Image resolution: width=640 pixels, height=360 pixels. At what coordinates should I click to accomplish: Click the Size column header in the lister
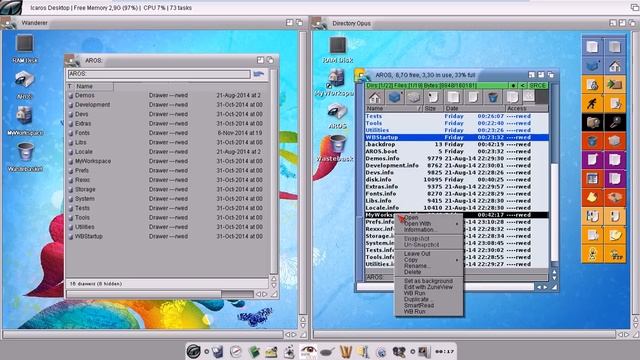point(433,109)
